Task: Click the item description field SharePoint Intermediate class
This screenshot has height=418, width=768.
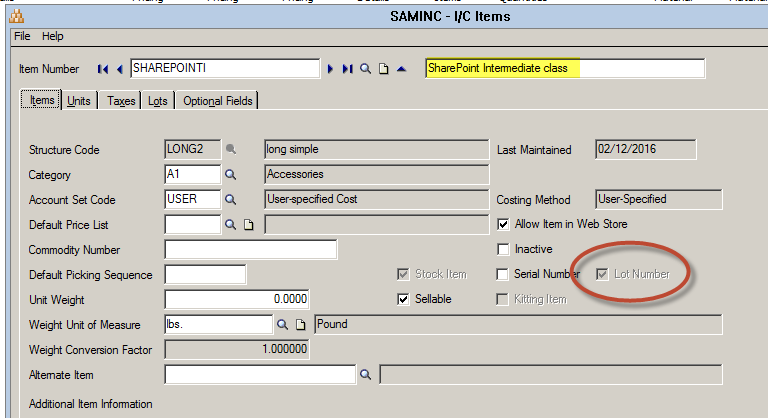Action: pos(565,69)
